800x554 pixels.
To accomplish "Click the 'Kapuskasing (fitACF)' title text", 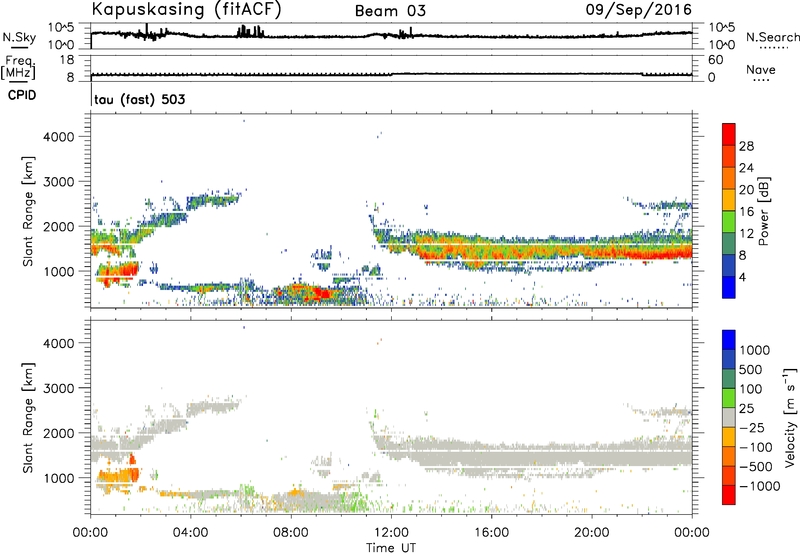I will pos(186,9).
